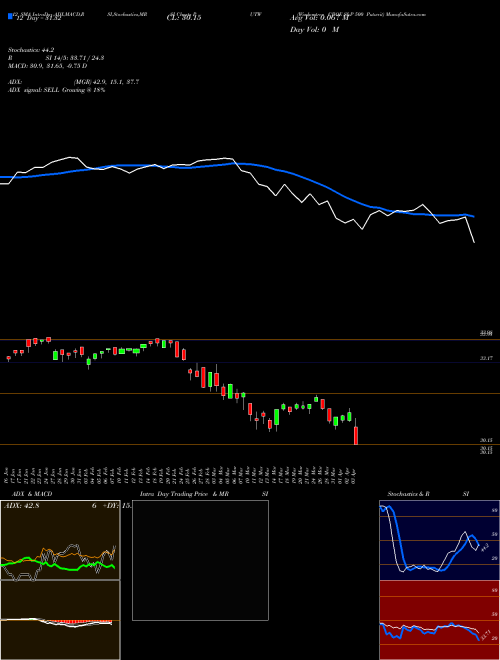Screen dimensions: 500x660
Task: Click the Stochastics: 44.2 readout
Action: coord(31,50)
